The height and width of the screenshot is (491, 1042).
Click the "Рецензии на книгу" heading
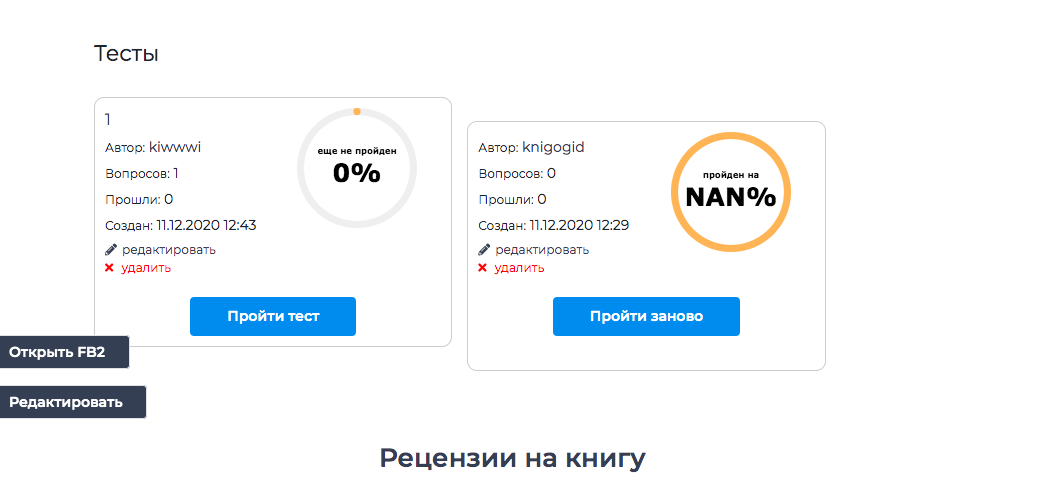point(512,458)
